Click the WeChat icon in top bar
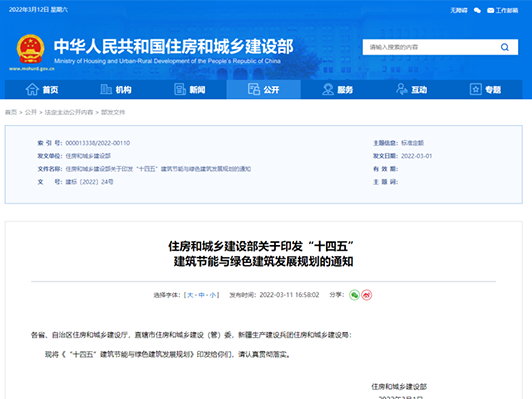 pyautogui.click(x=477, y=11)
